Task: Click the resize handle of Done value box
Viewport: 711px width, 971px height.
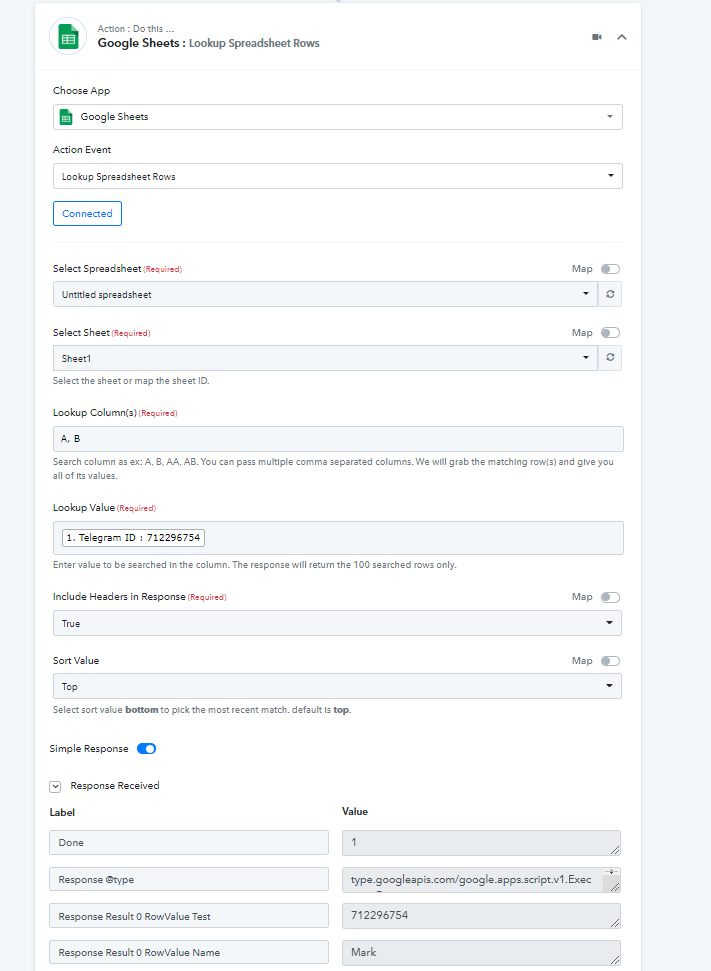Action: (614, 850)
